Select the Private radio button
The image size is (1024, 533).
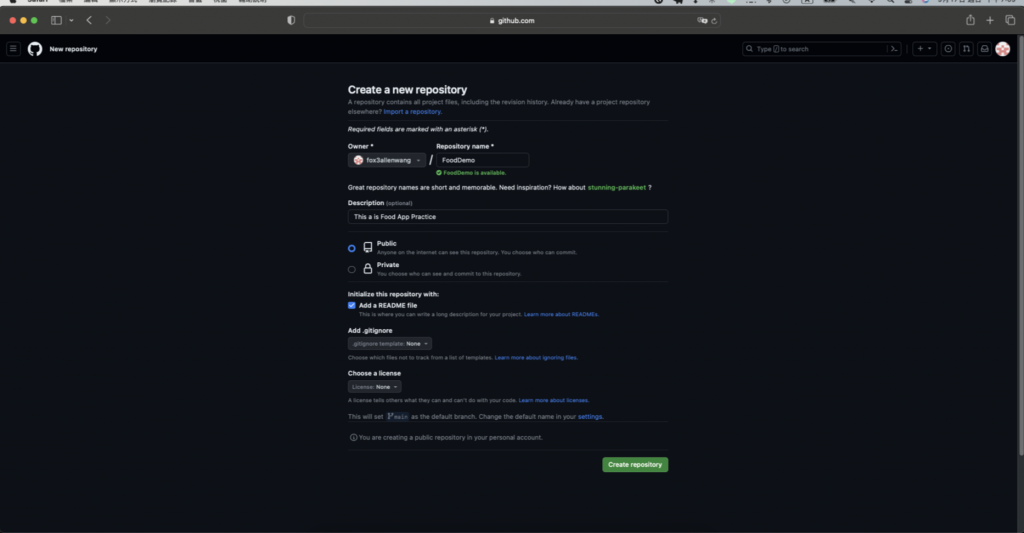tap(352, 269)
